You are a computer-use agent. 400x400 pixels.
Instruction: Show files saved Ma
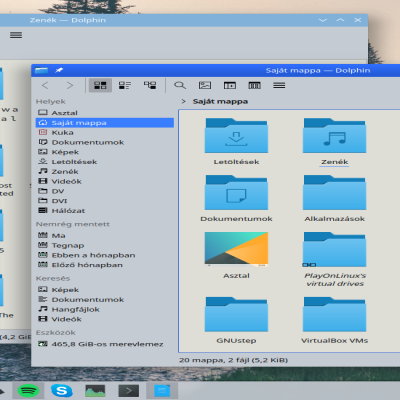pyautogui.click(x=105, y=236)
